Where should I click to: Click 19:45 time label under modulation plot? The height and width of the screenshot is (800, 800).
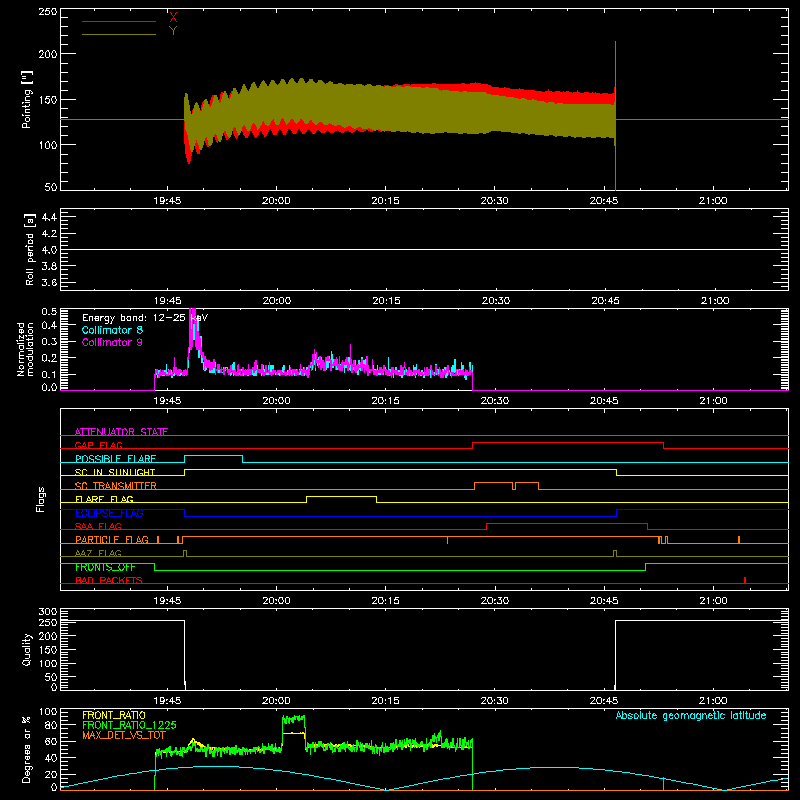point(167,401)
